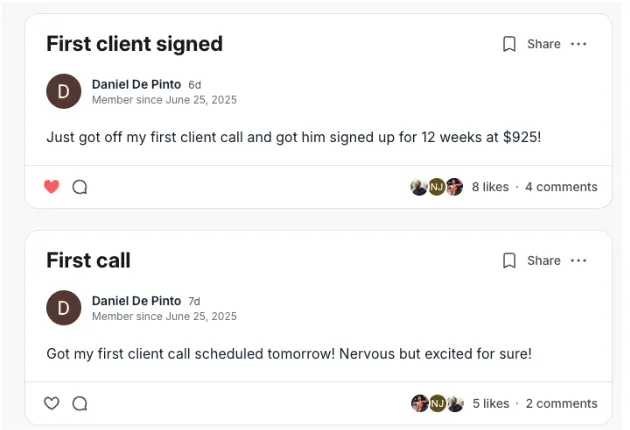Image resolution: width=630 pixels, height=430 pixels.
Task: Open comment bubble on "First client signed"
Action: 80,187
